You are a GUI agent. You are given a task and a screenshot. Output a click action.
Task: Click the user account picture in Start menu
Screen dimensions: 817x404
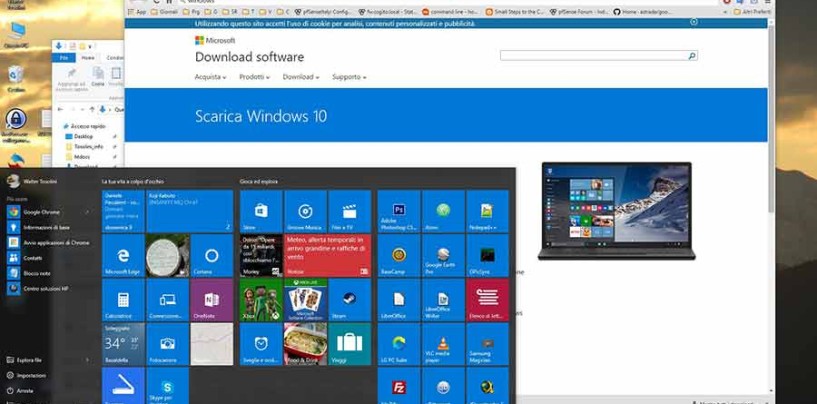tap(13, 181)
